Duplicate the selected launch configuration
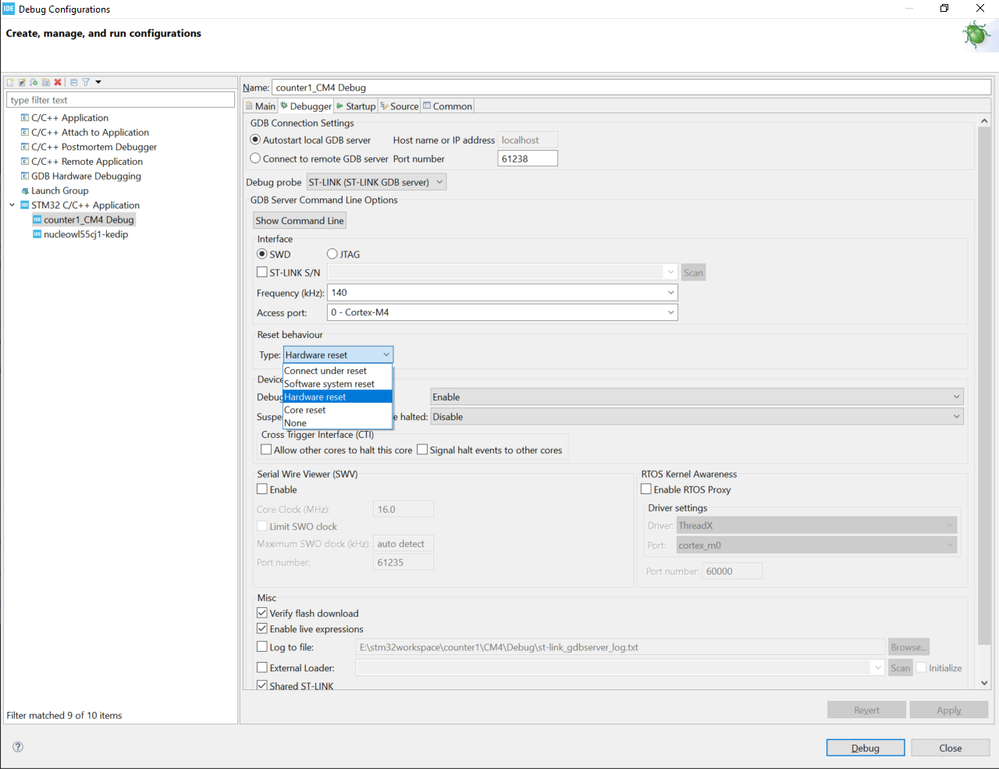The width and height of the screenshot is (999, 769). (x=46, y=82)
